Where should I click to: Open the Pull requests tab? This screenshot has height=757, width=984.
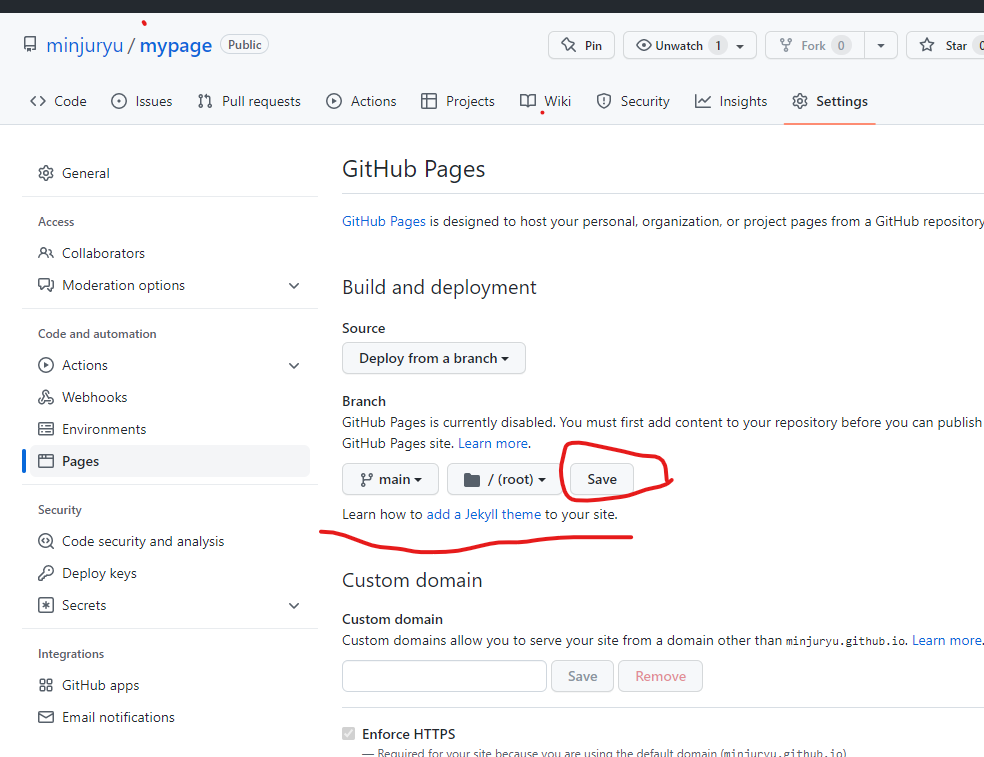point(249,101)
